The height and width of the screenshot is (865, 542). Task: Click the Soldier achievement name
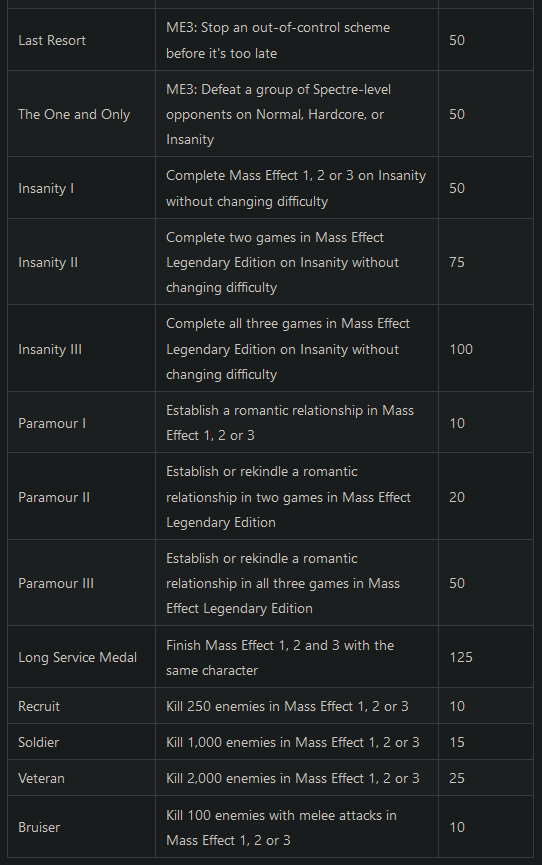[x=39, y=742]
